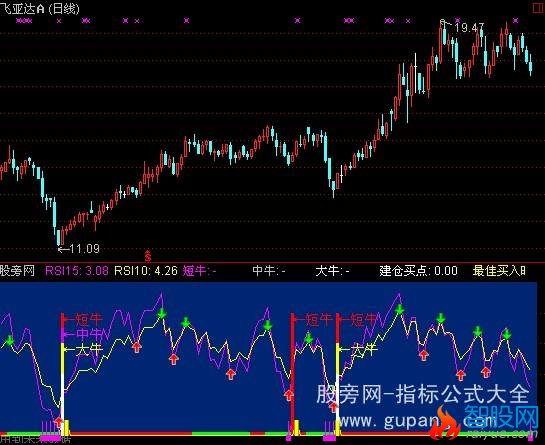Click the 中牛: - value in indicator header
Viewport: 545px width, 445px height.
tap(269, 270)
